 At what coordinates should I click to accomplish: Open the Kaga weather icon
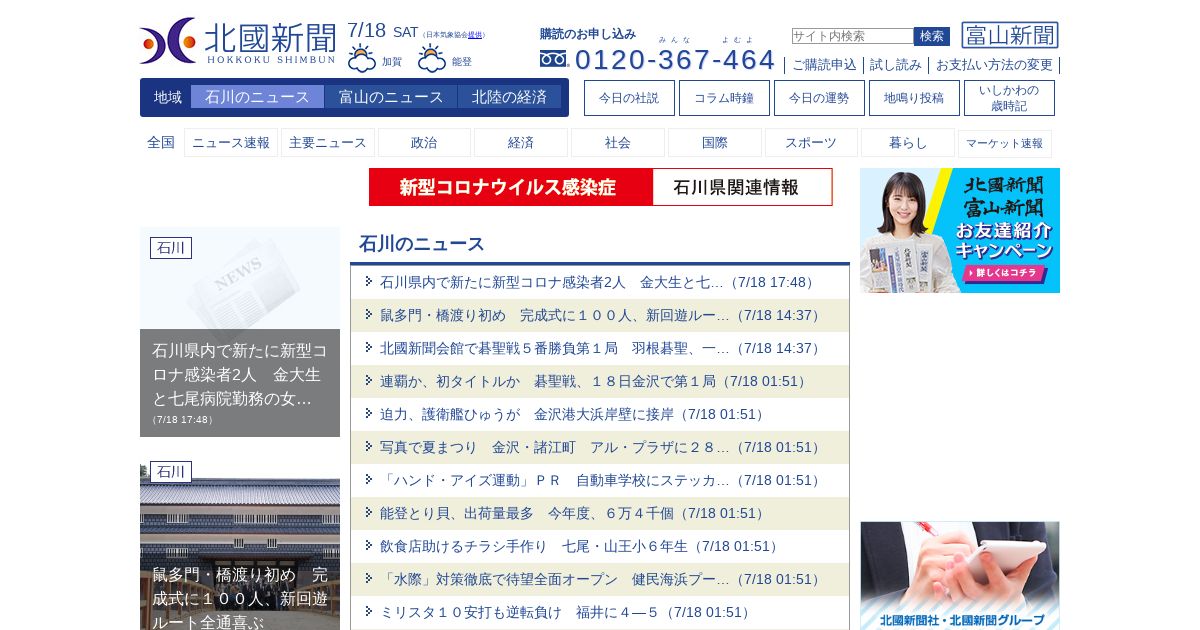[x=362, y=58]
